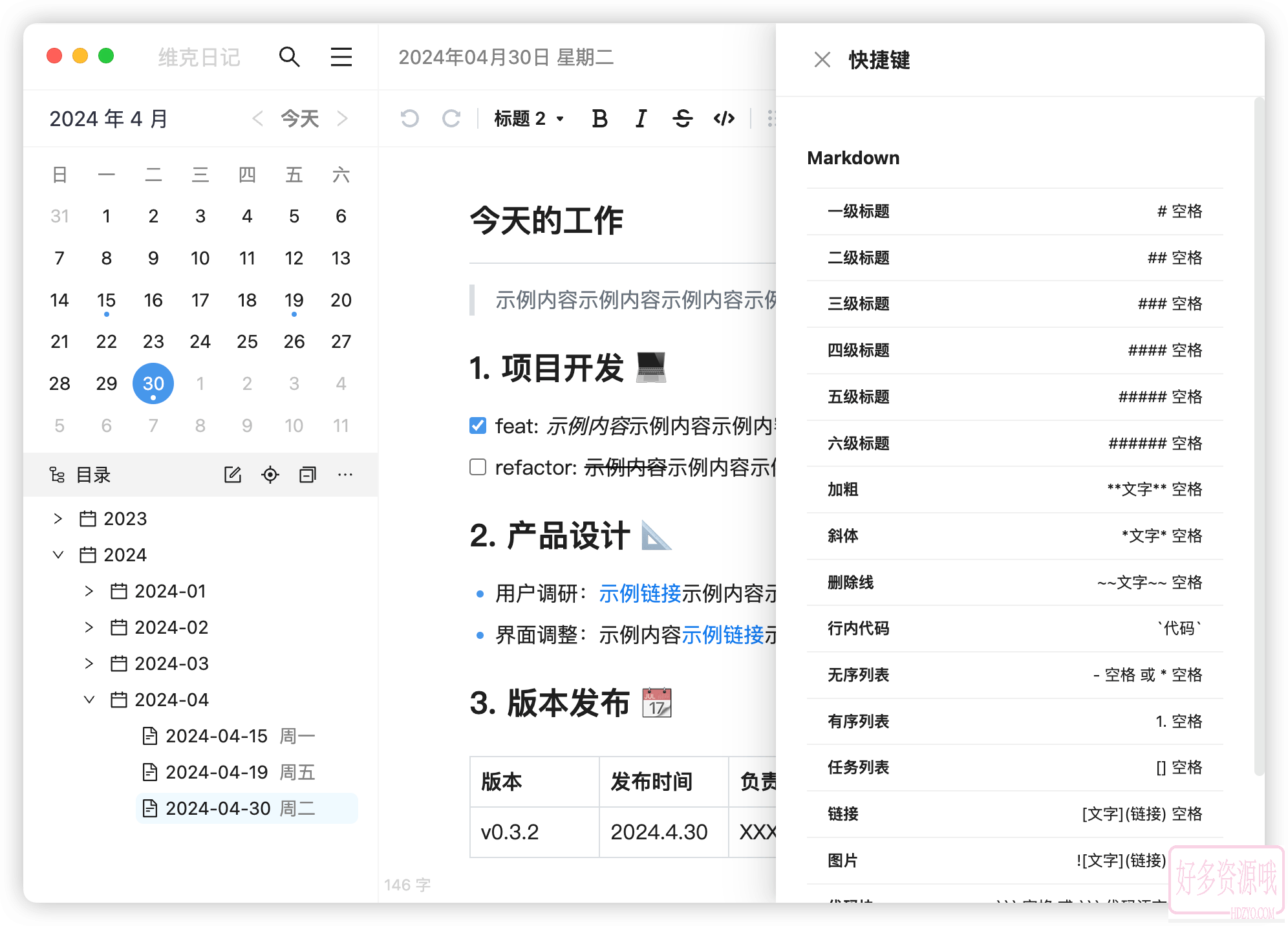Click the laptop emoji in heading
The height and width of the screenshot is (926, 1288).
coord(650,367)
